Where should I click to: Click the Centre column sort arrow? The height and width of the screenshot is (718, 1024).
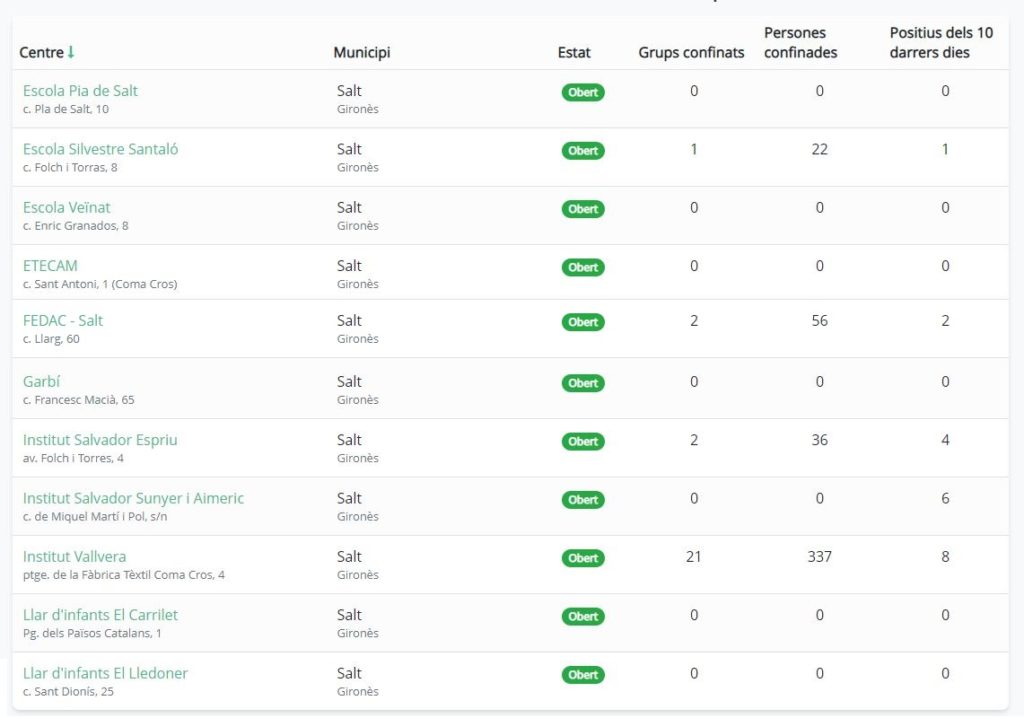[x=71, y=53]
